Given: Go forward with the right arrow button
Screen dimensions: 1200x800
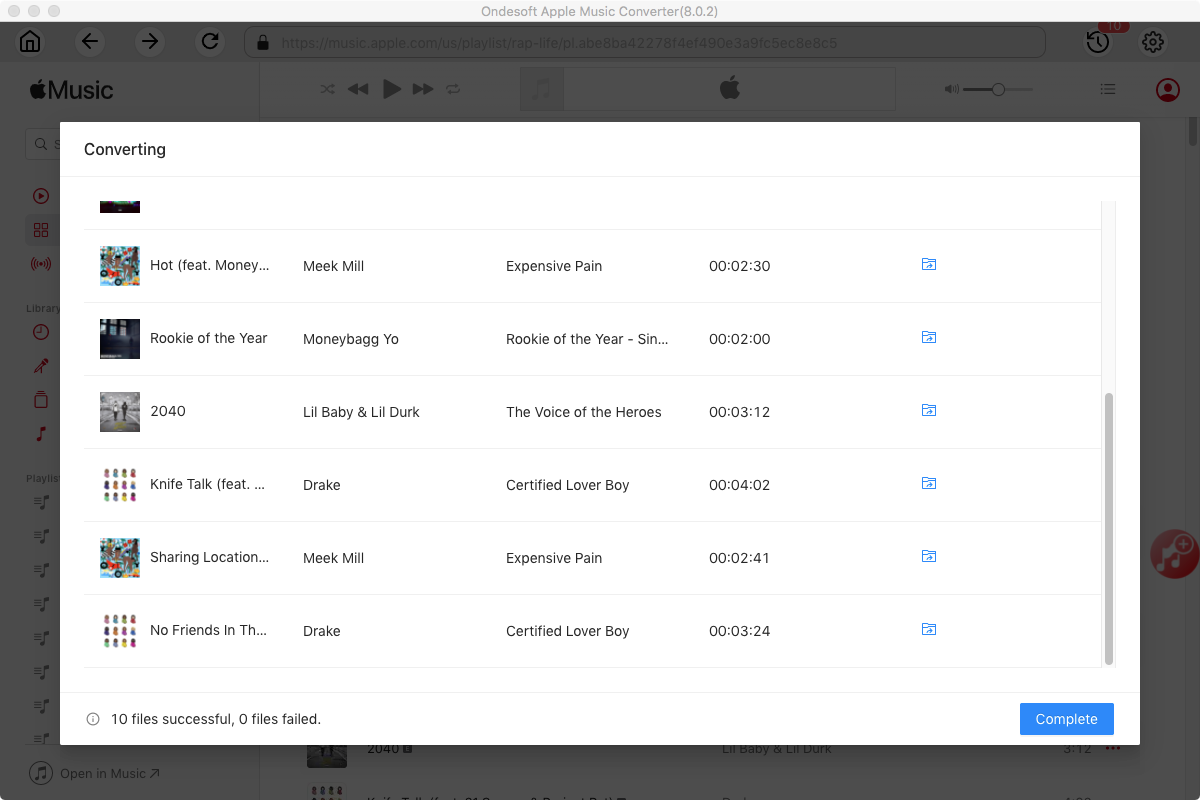Looking at the screenshot, I should coord(150,42).
